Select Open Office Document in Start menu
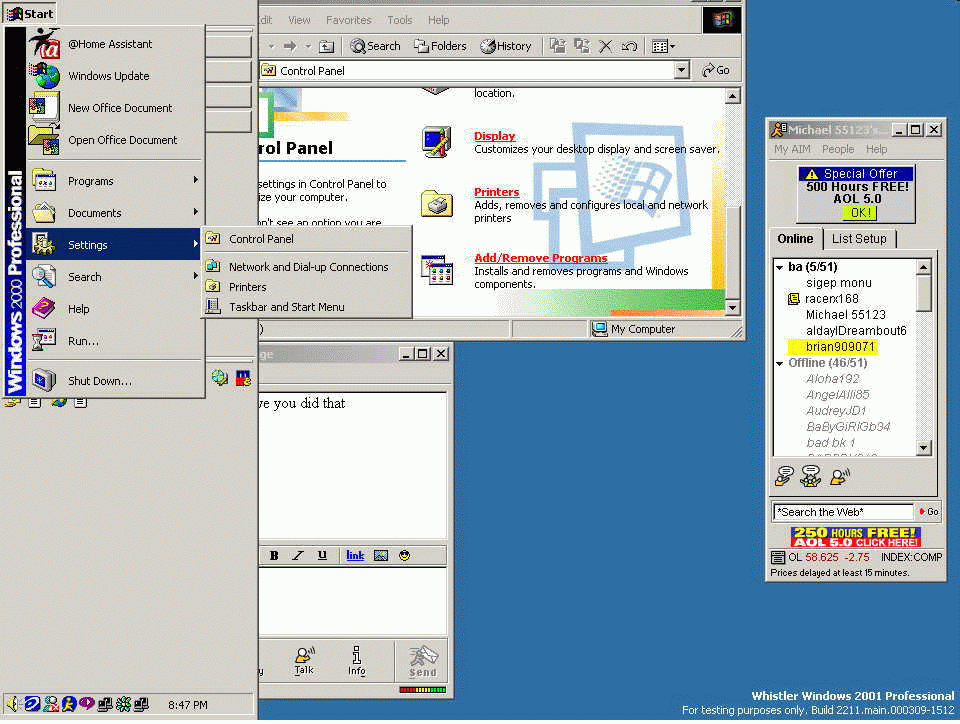The height and width of the screenshot is (724, 960). (114, 140)
